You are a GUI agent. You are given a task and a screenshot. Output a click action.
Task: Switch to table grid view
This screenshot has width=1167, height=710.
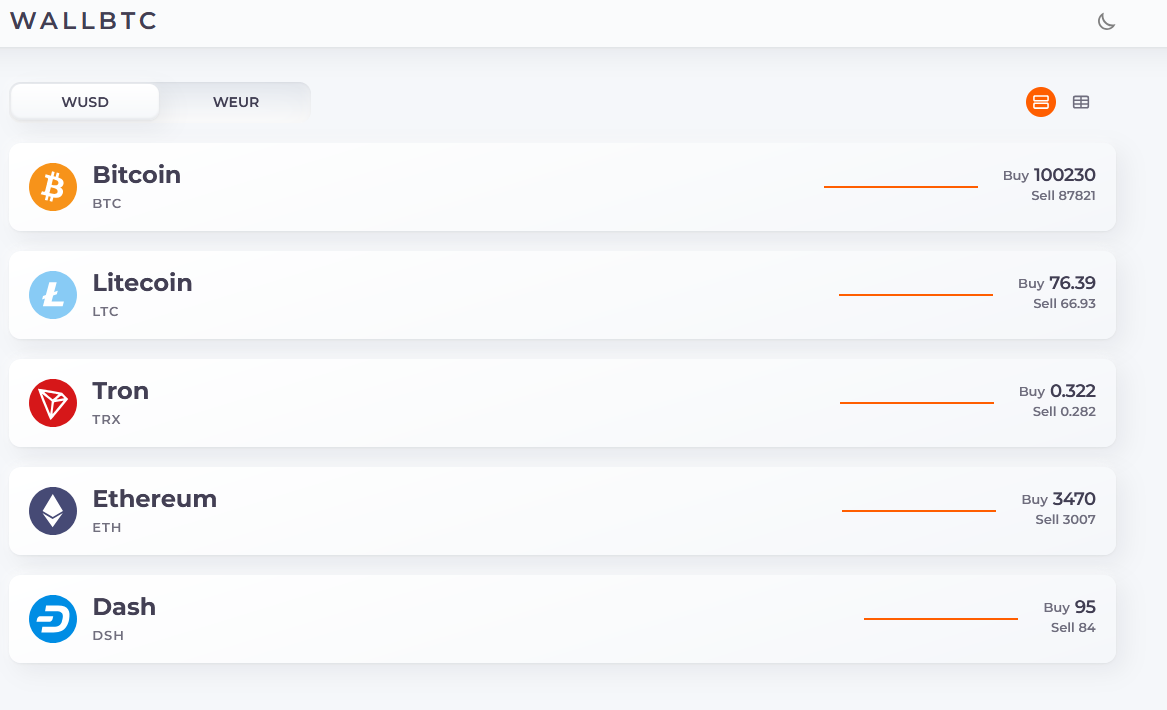1081,102
